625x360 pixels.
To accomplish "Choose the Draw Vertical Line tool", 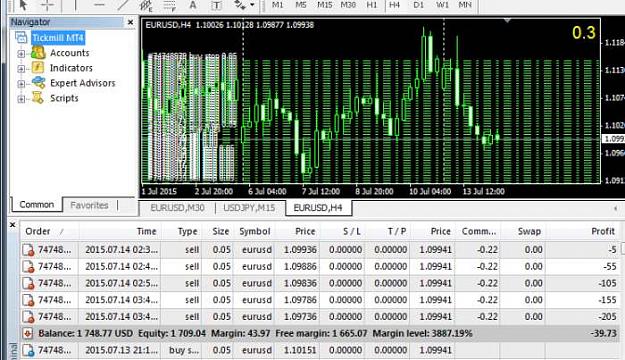I will 75,5.
